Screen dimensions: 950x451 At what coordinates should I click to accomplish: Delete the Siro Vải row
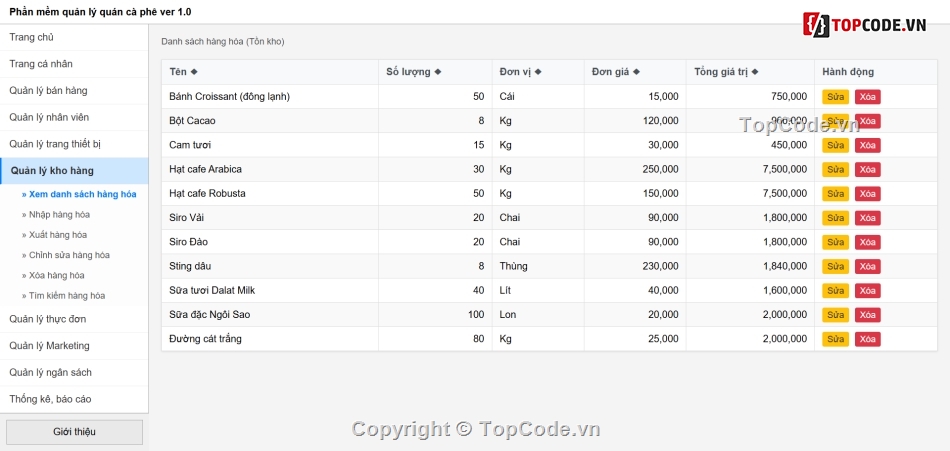pyautogui.click(x=868, y=218)
